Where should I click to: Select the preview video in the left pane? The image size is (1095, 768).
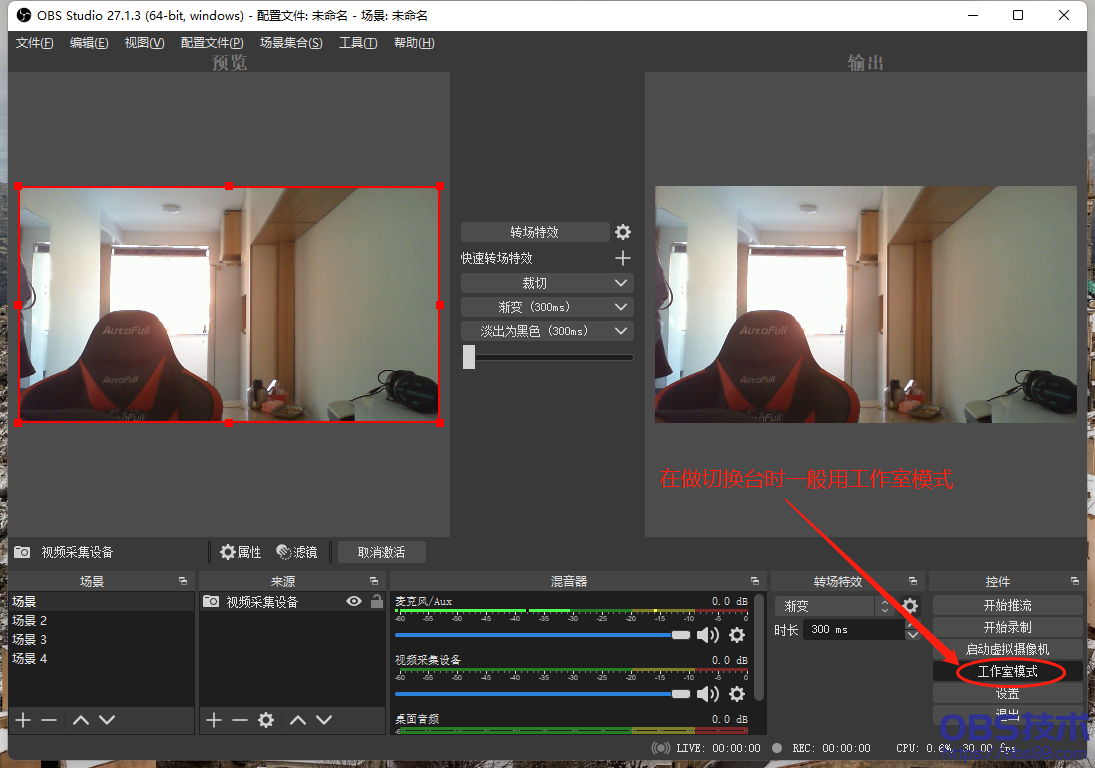(x=229, y=304)
